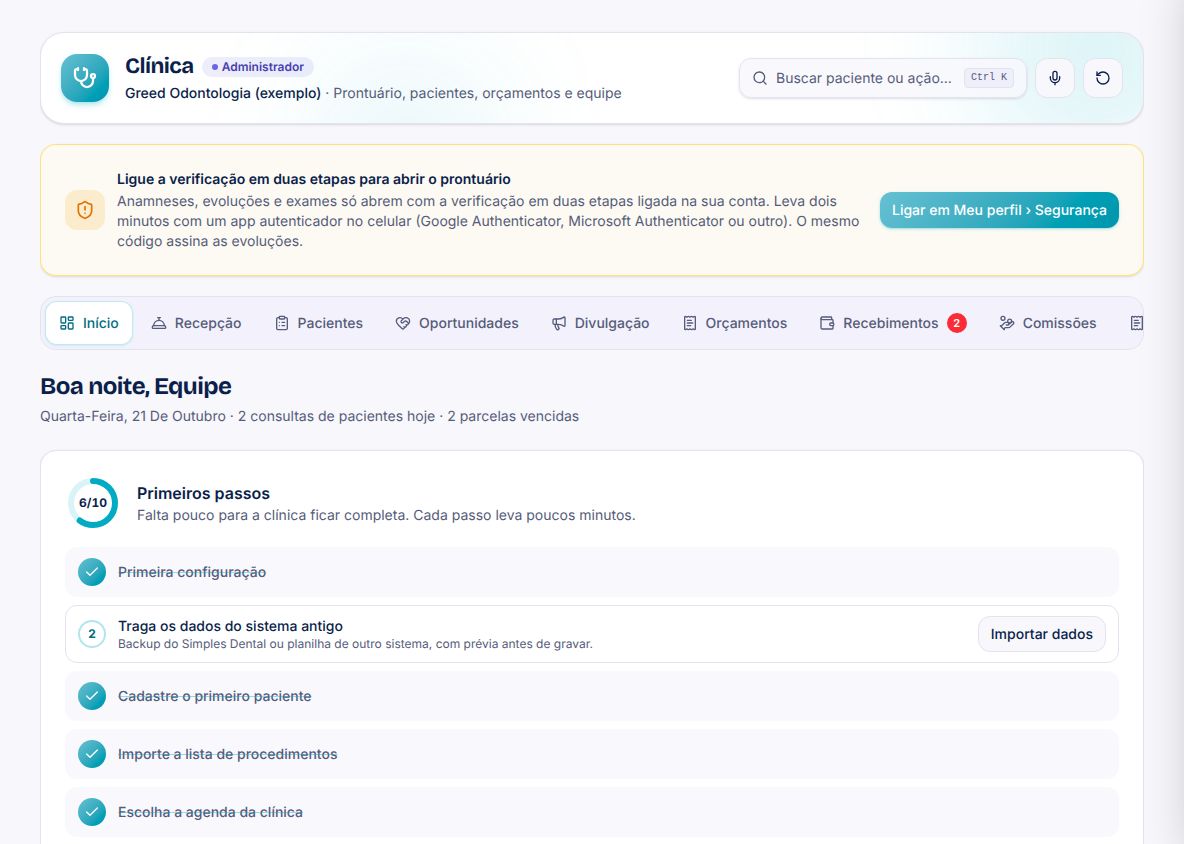
Task: Click the Ctrl K shortcut hint
Action: pos(988,77)
